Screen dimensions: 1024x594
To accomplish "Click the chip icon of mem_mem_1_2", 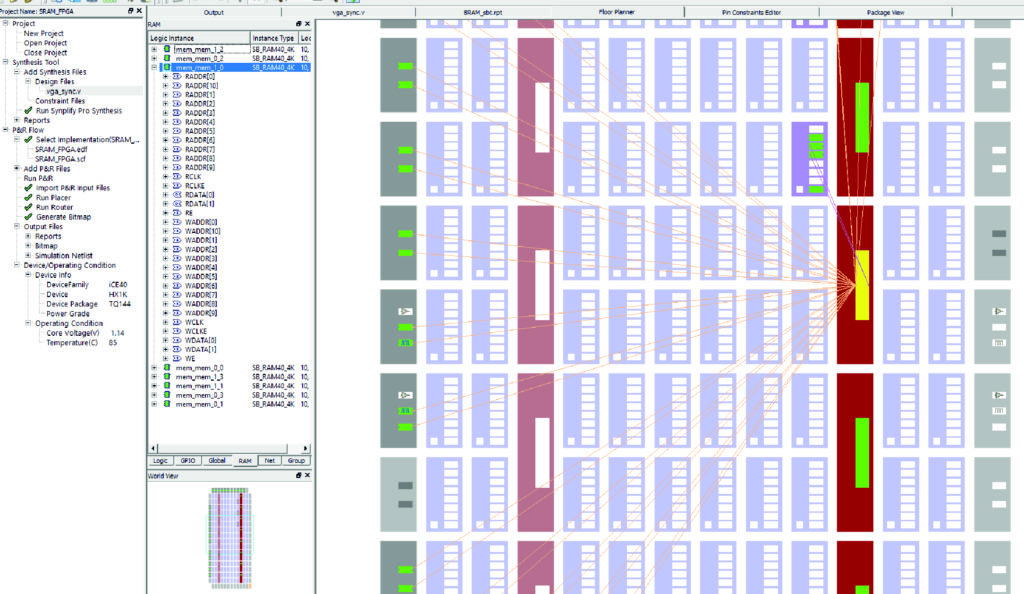I will click(167, 49).
